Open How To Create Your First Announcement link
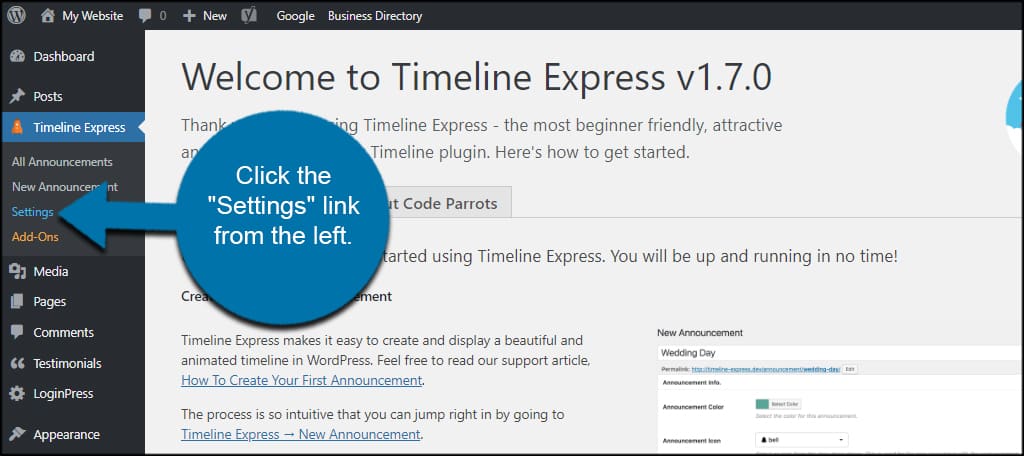Viewport: 1024px width, 456px height. (x=302, y=380)
